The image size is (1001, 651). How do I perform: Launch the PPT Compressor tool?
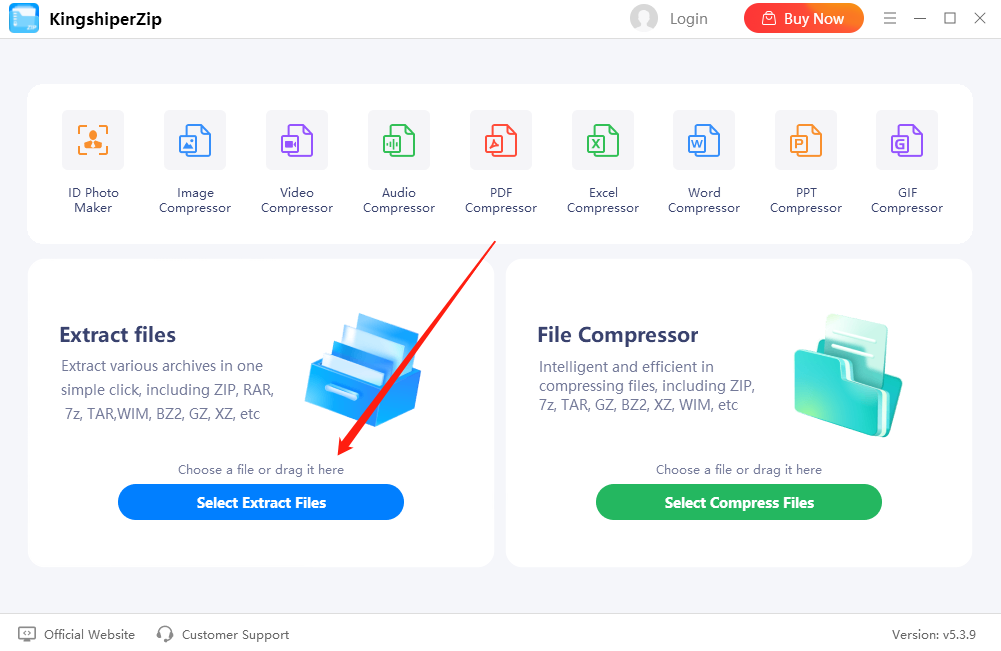pos(806,141)
